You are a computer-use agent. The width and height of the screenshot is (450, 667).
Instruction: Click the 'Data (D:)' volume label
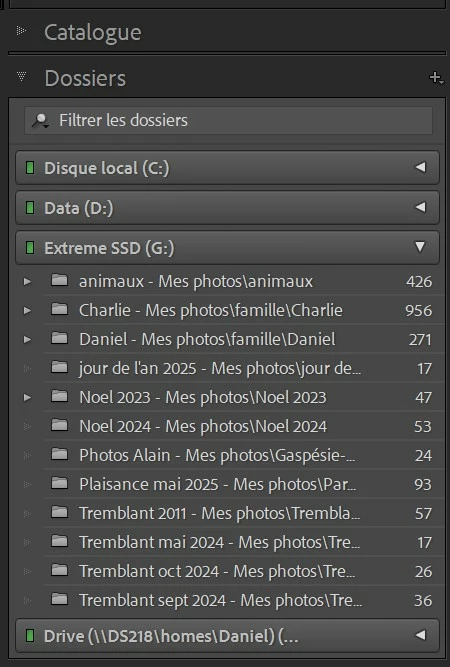coord(79,208)
